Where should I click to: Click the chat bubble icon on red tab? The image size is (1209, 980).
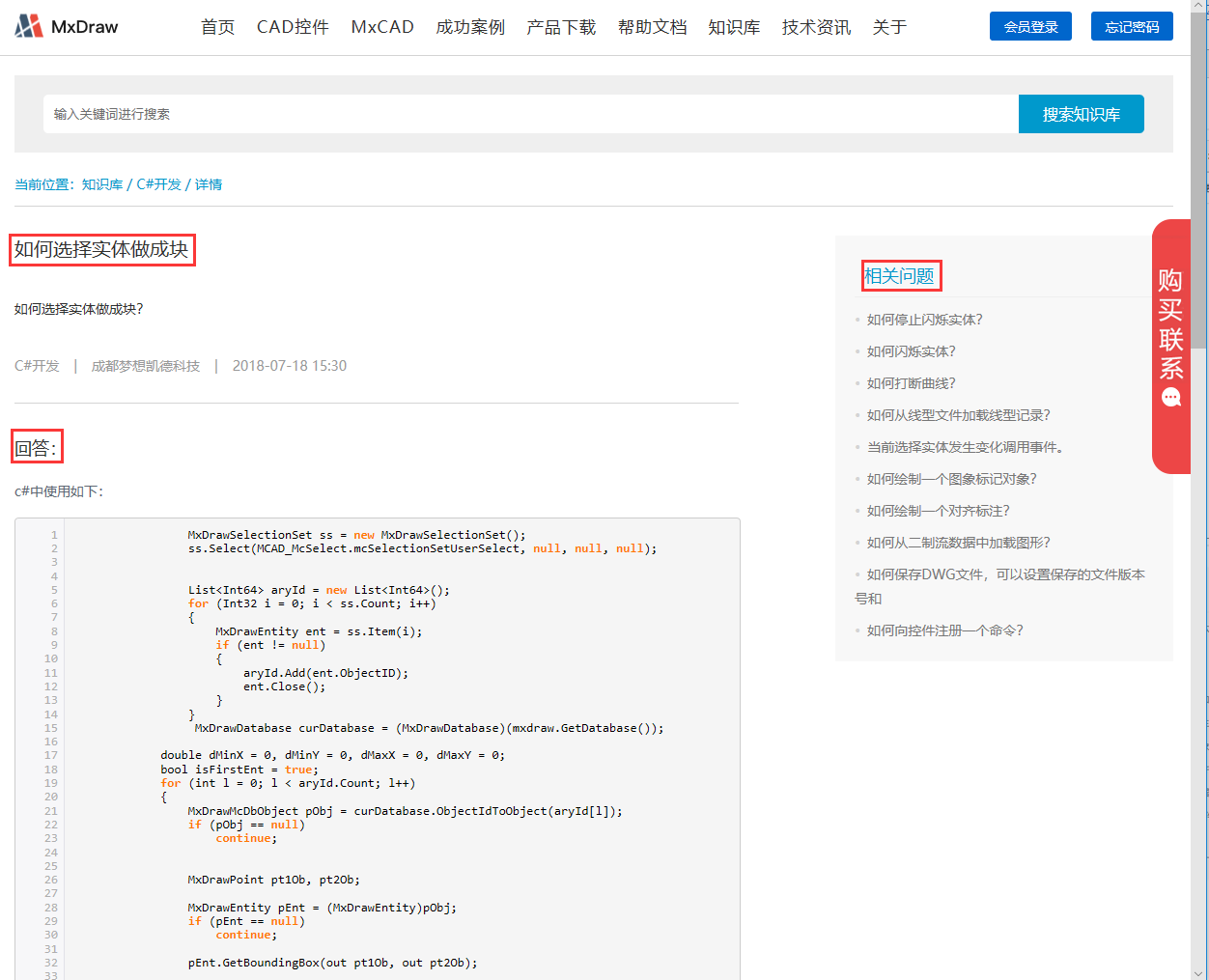(x=1171, y=397)
